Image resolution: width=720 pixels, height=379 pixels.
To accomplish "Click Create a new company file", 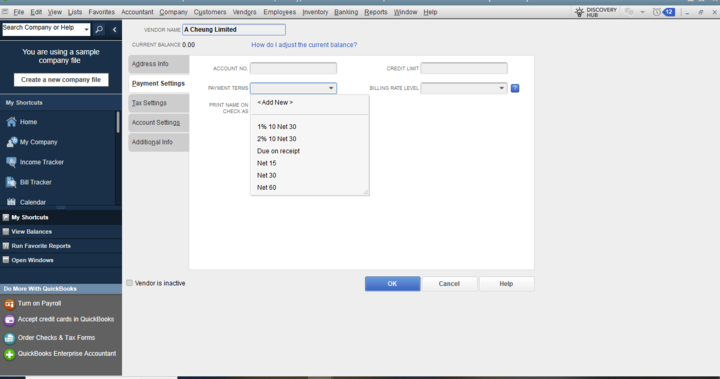I will (x=61, y=79).
